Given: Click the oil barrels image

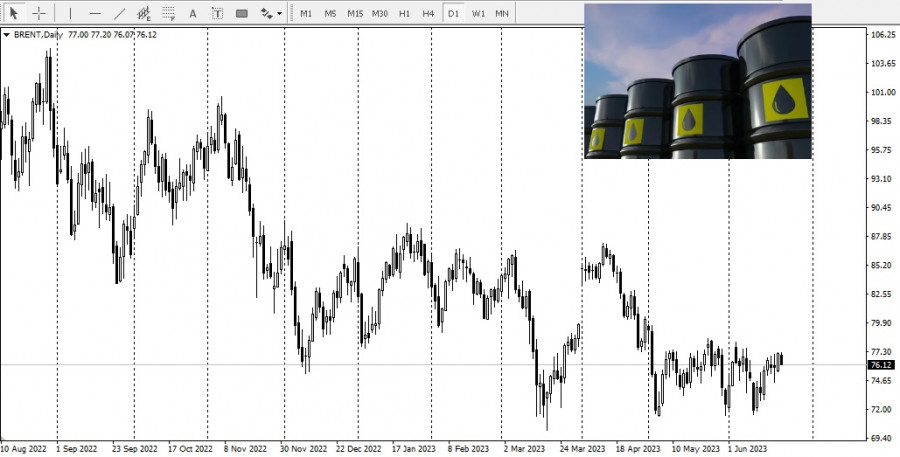Looking at the screenshot, I should [698, 81].
